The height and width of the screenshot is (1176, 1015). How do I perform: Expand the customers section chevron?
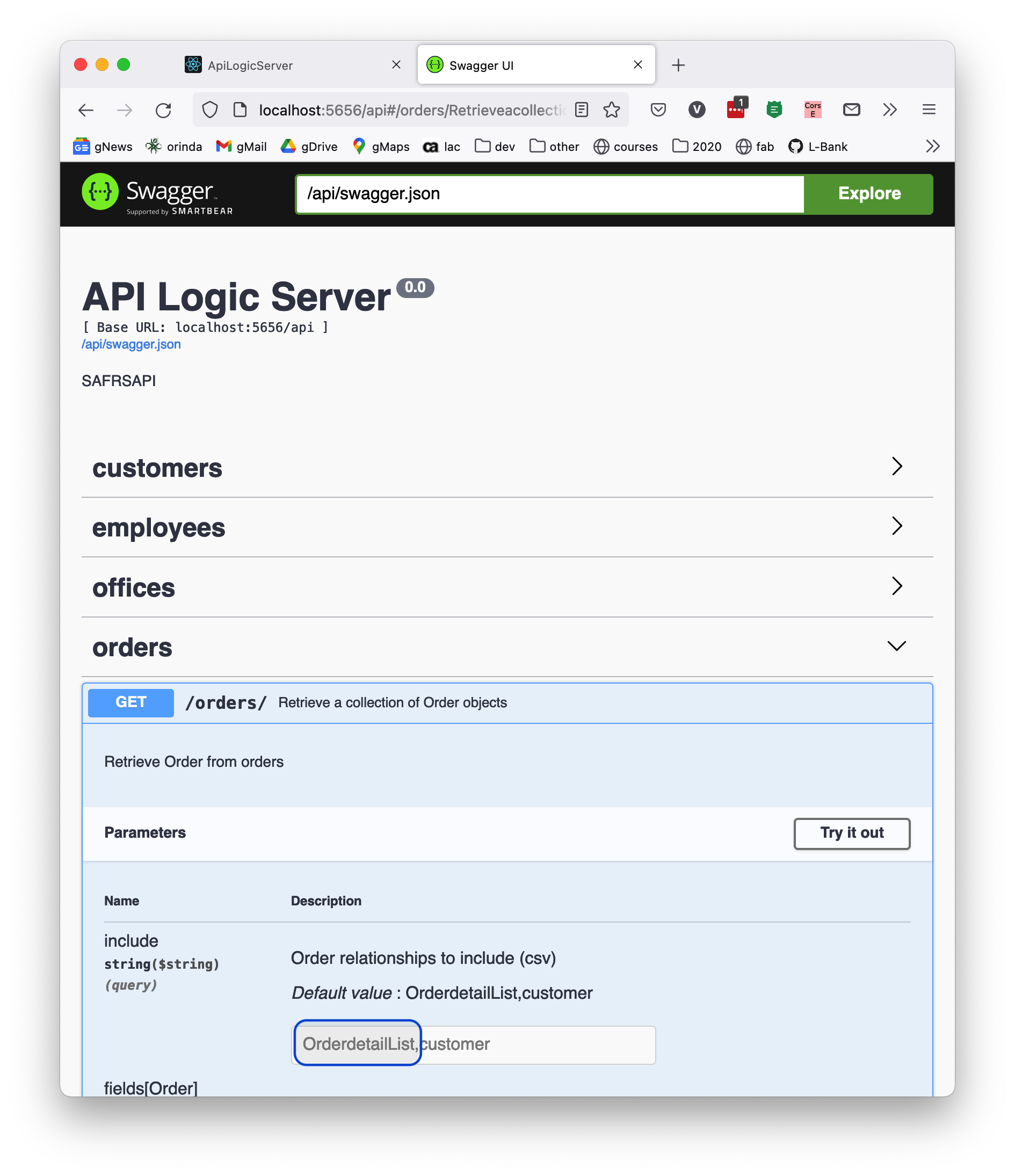point(896,467)
